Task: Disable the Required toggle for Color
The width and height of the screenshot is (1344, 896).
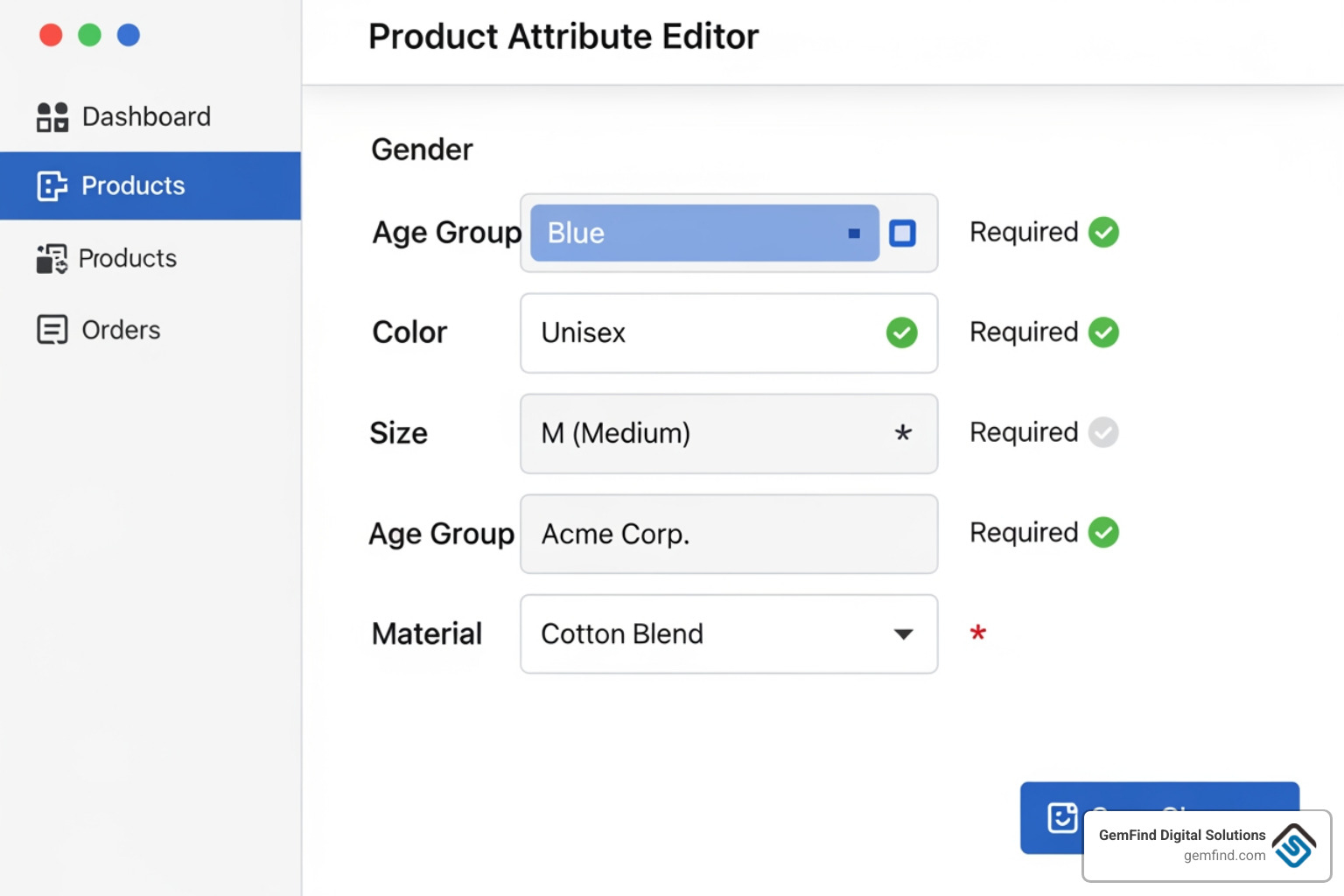Action: [1103, 332]
